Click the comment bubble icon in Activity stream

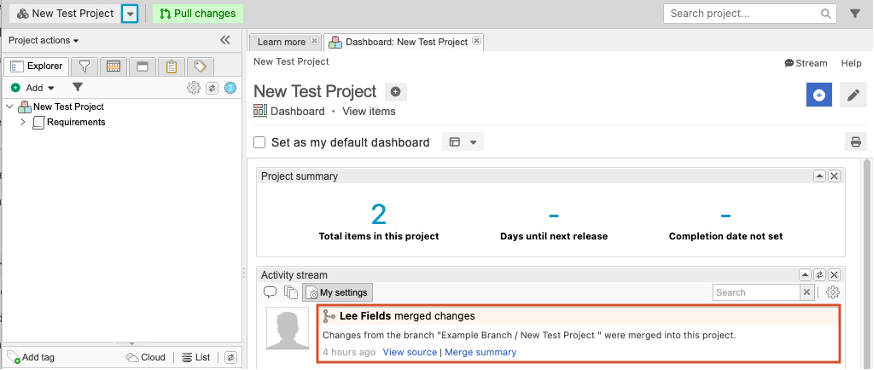[x=270, y=292]
